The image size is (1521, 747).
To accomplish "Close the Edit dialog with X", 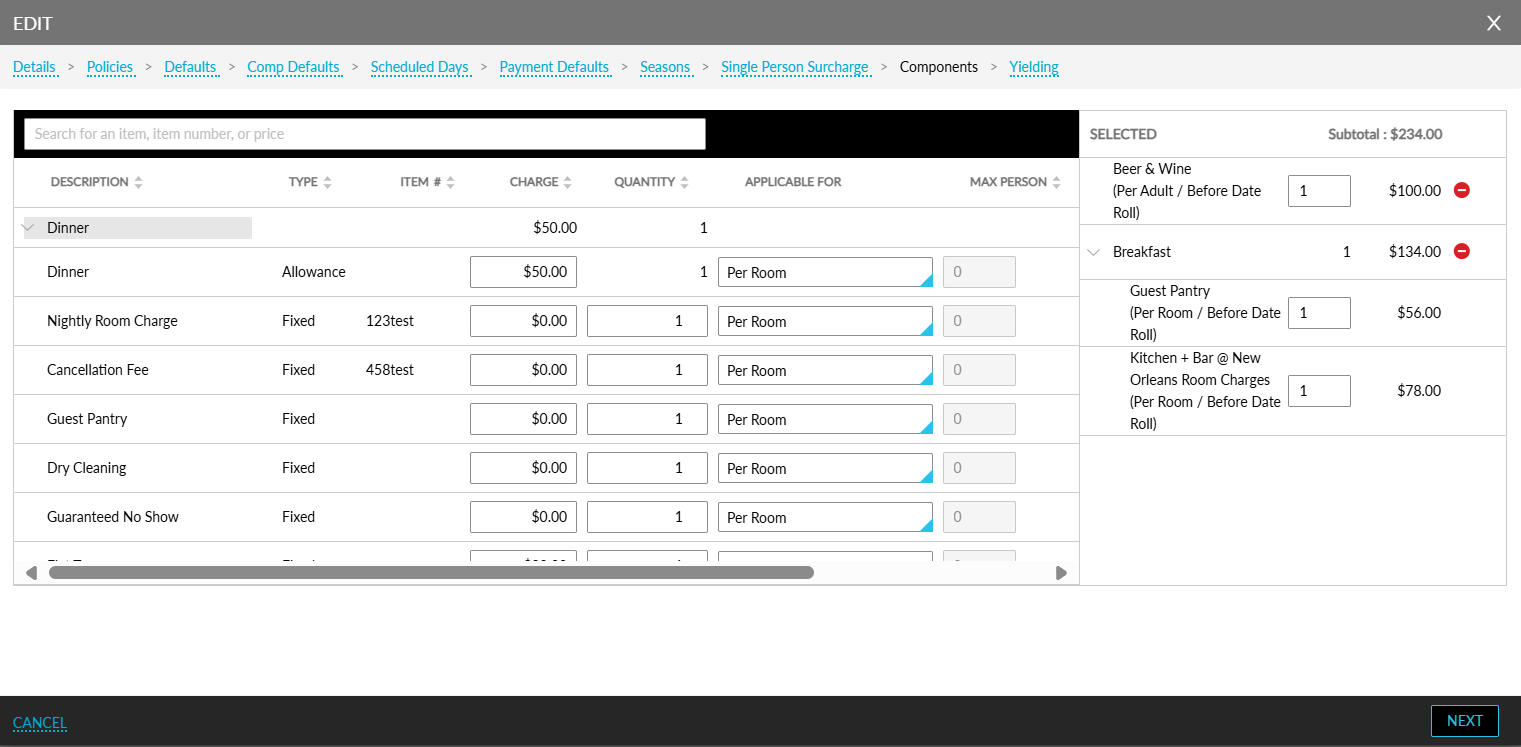I will pyautogui.click(x=1493, y=23).
